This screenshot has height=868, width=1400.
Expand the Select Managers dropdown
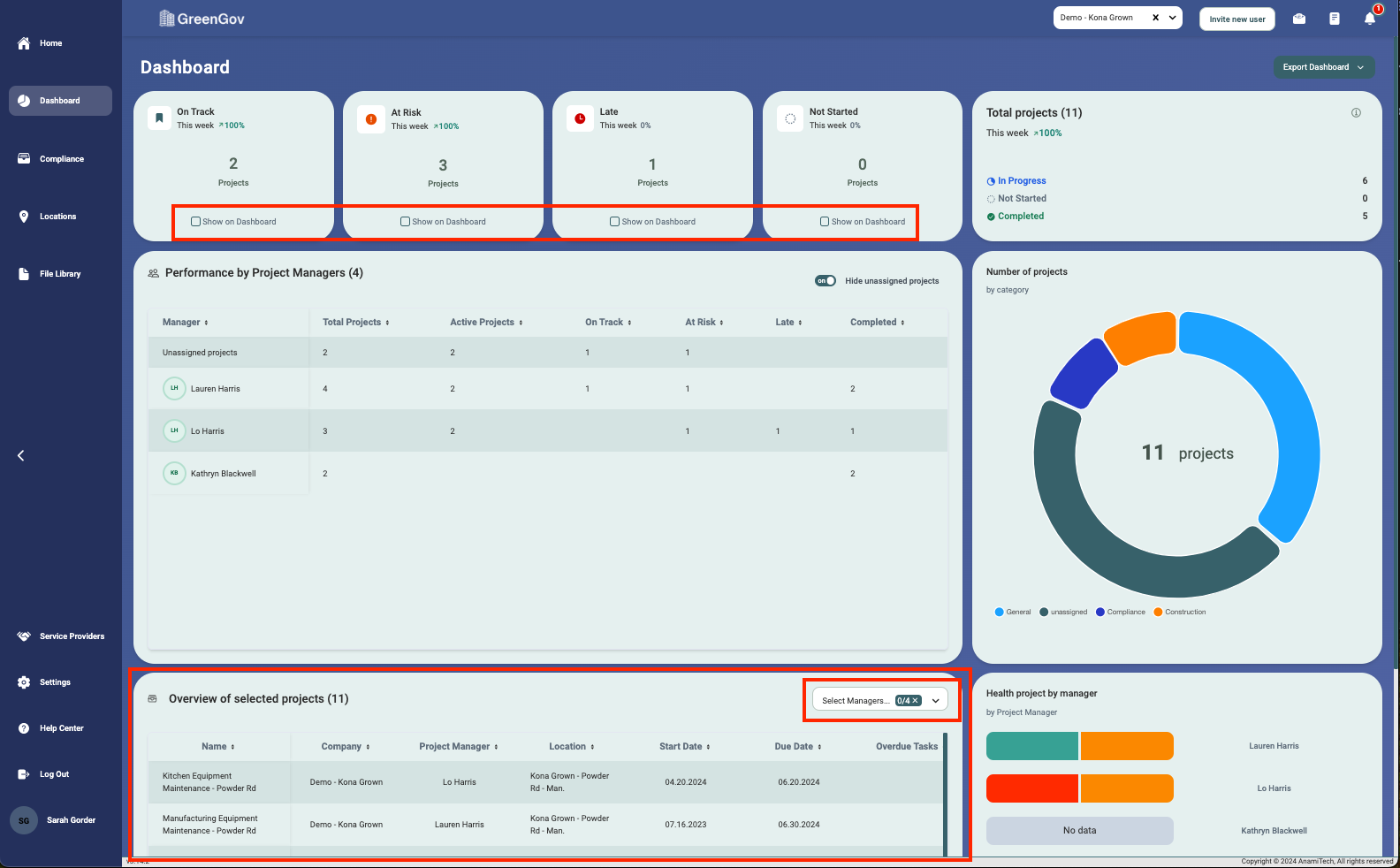click(x=935, y=701)
